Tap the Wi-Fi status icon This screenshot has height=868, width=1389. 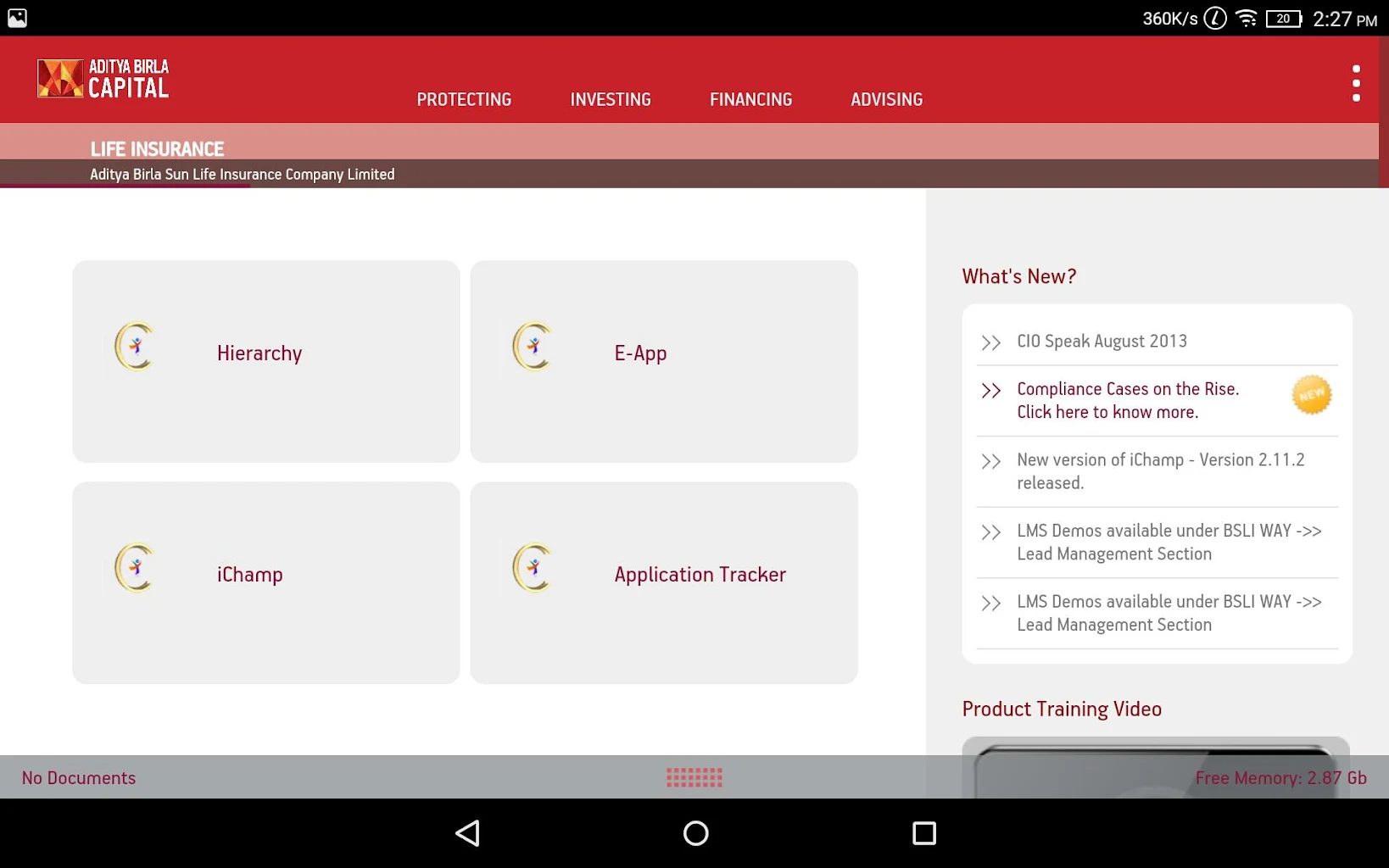1247,18
